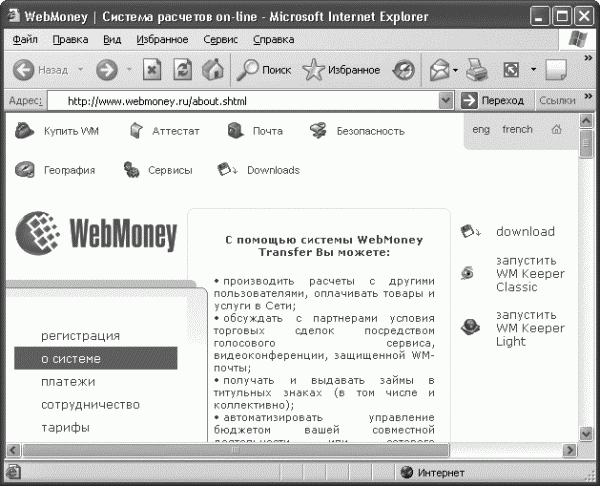Open the Аттестат link
The height and width of the screenshot is (486, 600).
pos(176,131)
